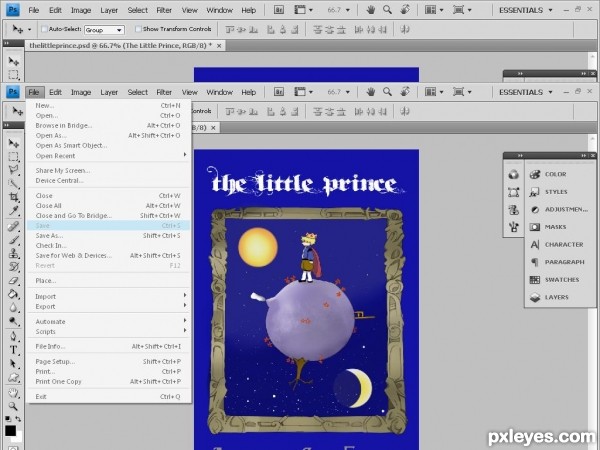Pick the Brush tool in the toolbox

pos(13,240)
